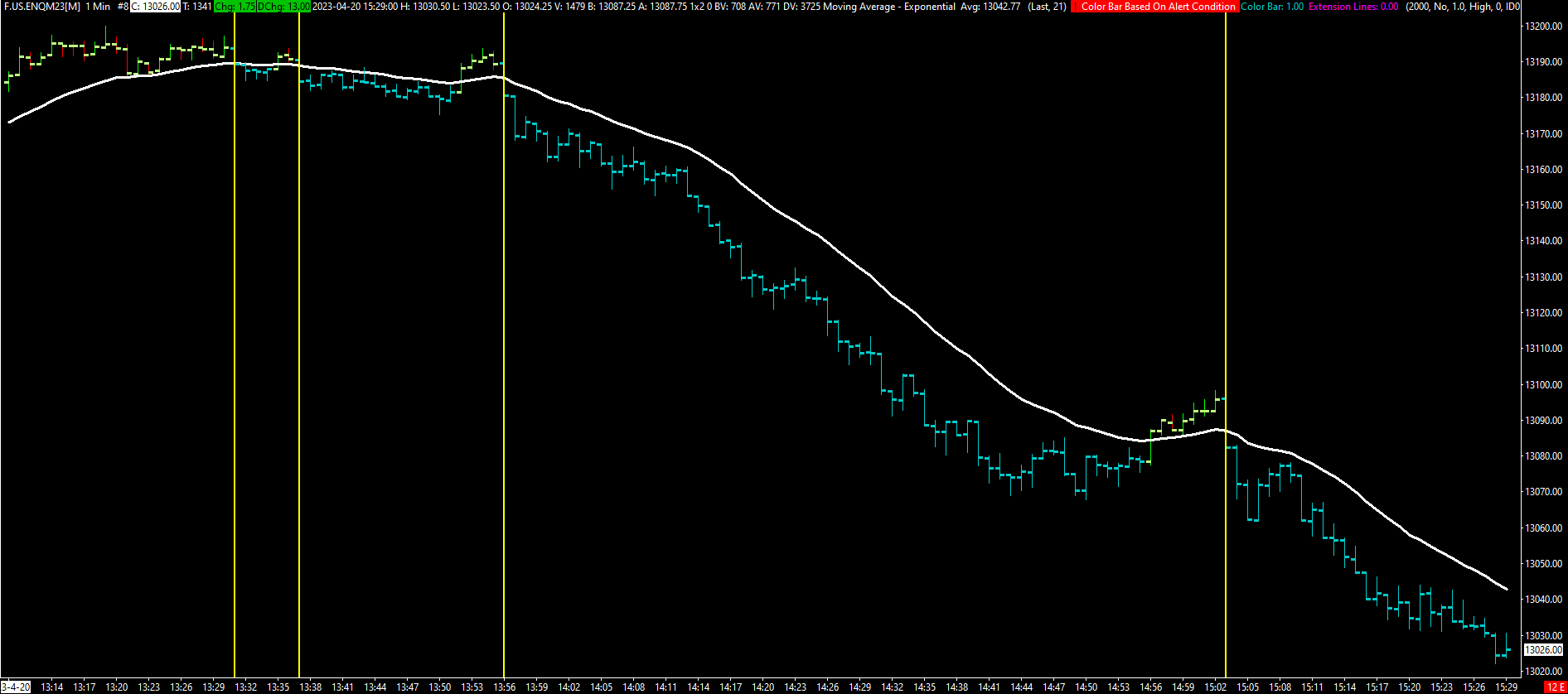Click the "V: 1479" volume value
The width and height of the screenshot is (1568, 694).
point(569,7)
